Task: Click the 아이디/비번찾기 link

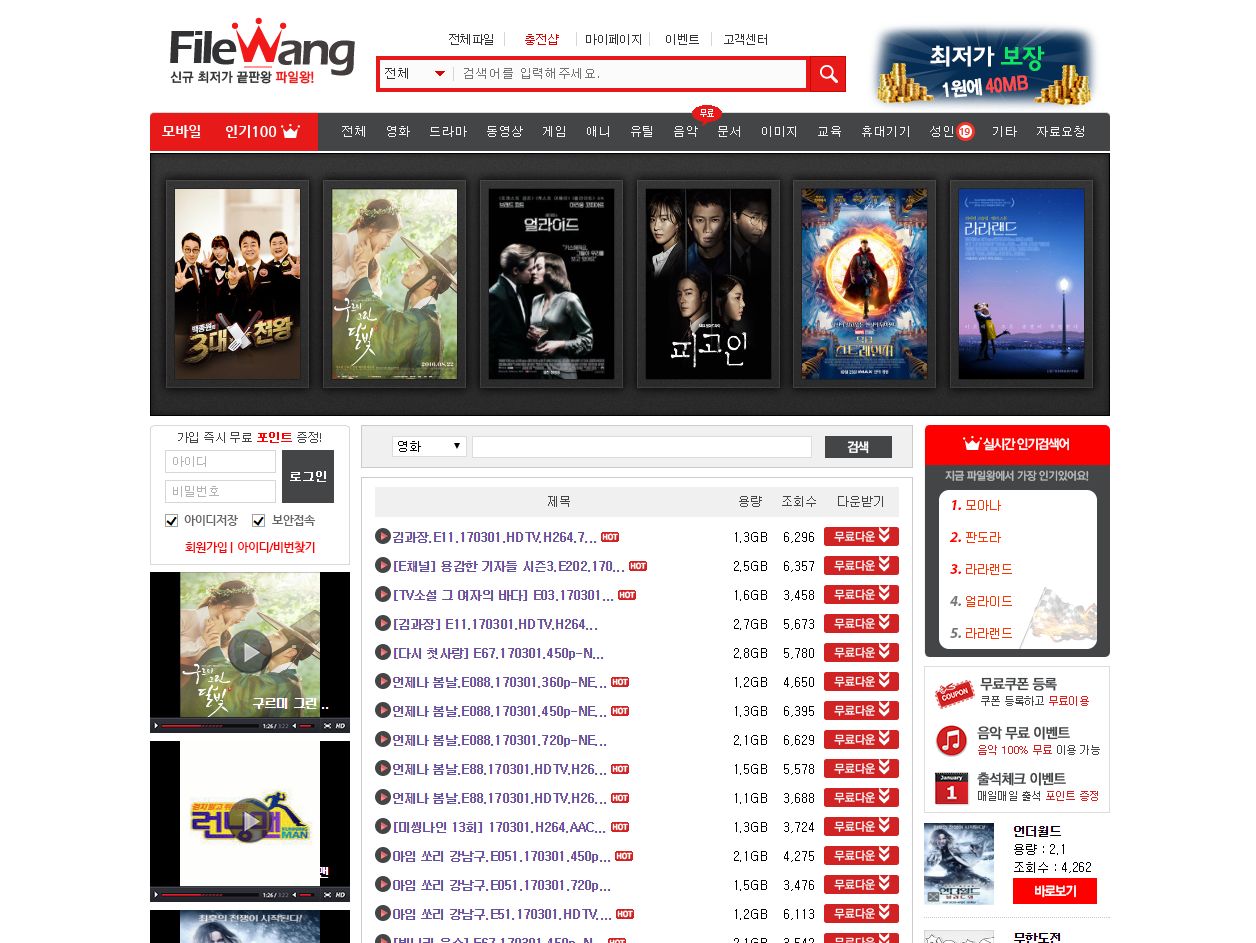Action: [x=276, y=548]
